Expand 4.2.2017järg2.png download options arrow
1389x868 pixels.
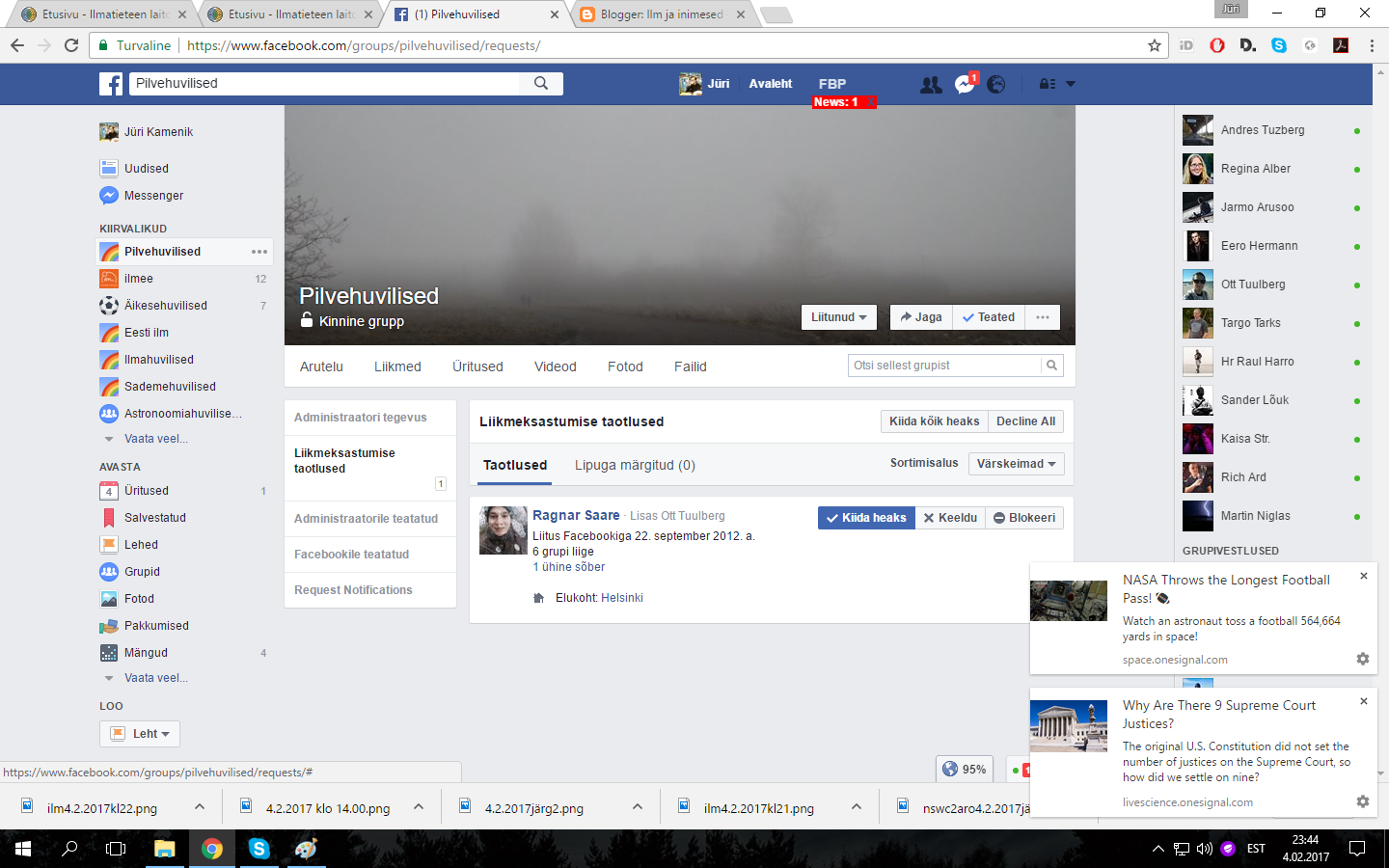pyautogui.click(x=638, y=806)
